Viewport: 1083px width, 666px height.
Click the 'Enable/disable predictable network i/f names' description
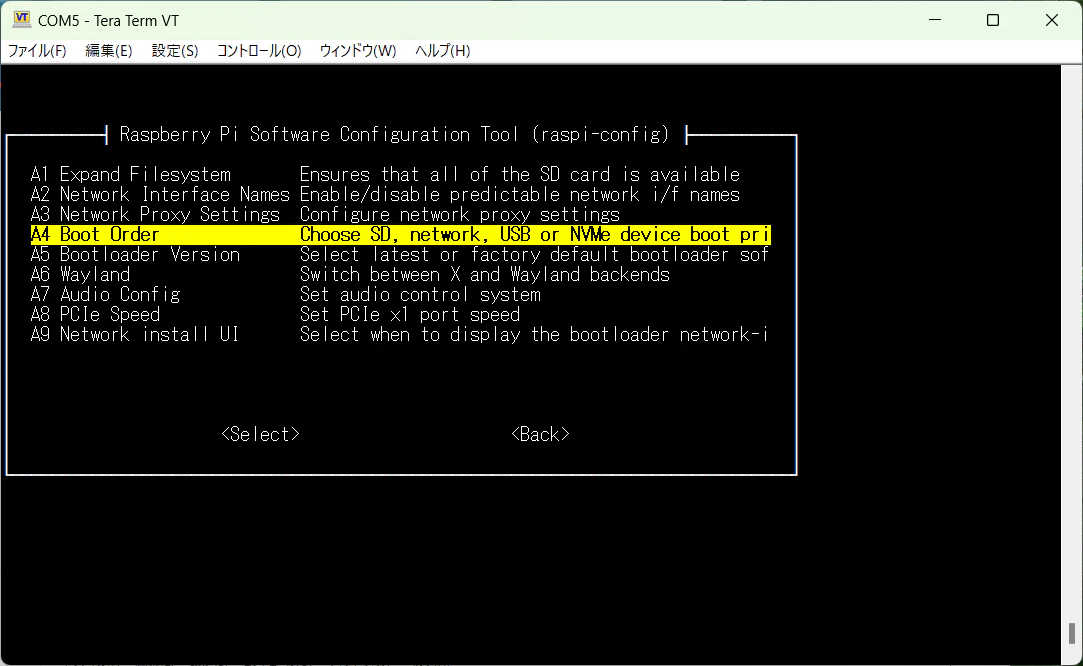tap(519, 194)
